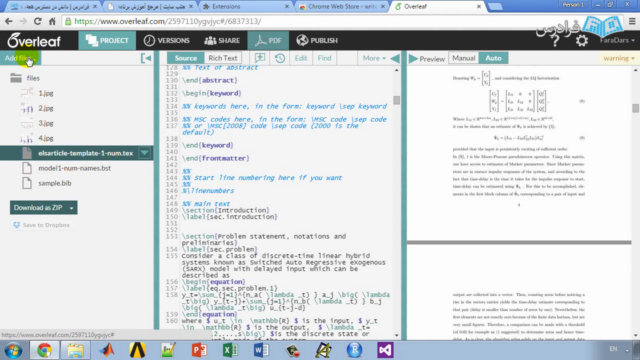Screen dimensions: 640x360
Task: Collapse the editor pane arrow
Action: tap(395, 58)
